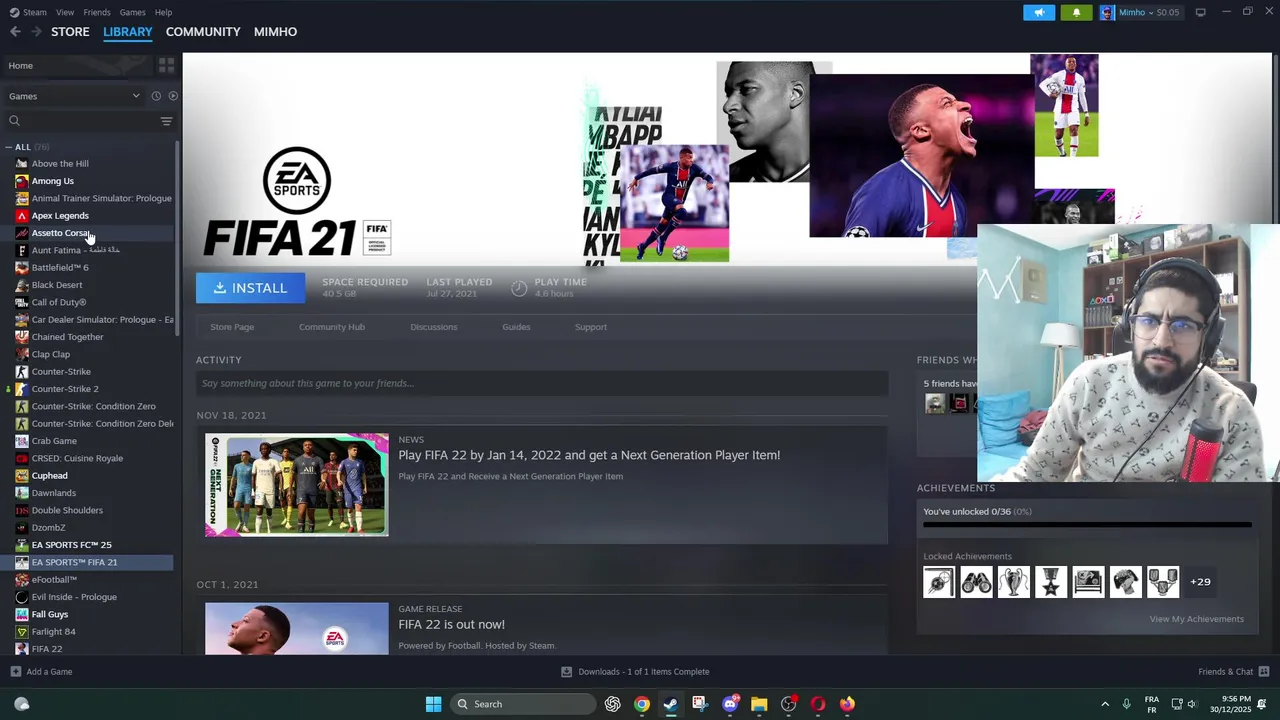Show the +29 more locked achievements
The image size is (1280, 720).
(x=1200, y=581)
